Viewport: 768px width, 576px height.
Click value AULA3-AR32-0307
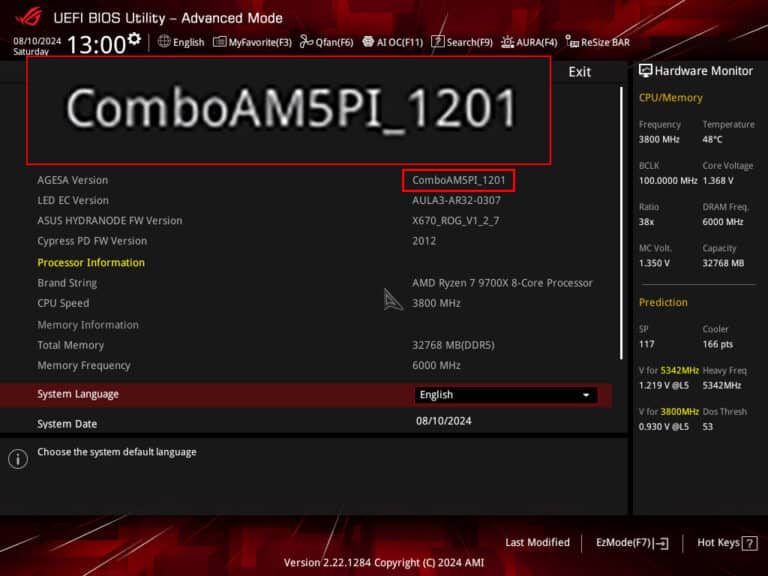point(456,200)
